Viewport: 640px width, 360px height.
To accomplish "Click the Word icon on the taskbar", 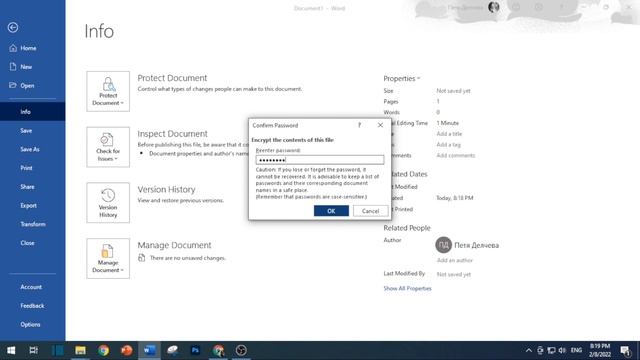I will point(149,351).
